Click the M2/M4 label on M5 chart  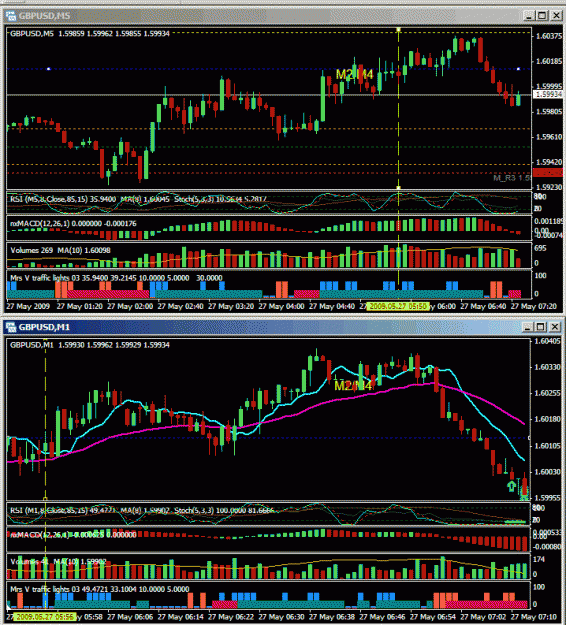pos(354,75)
